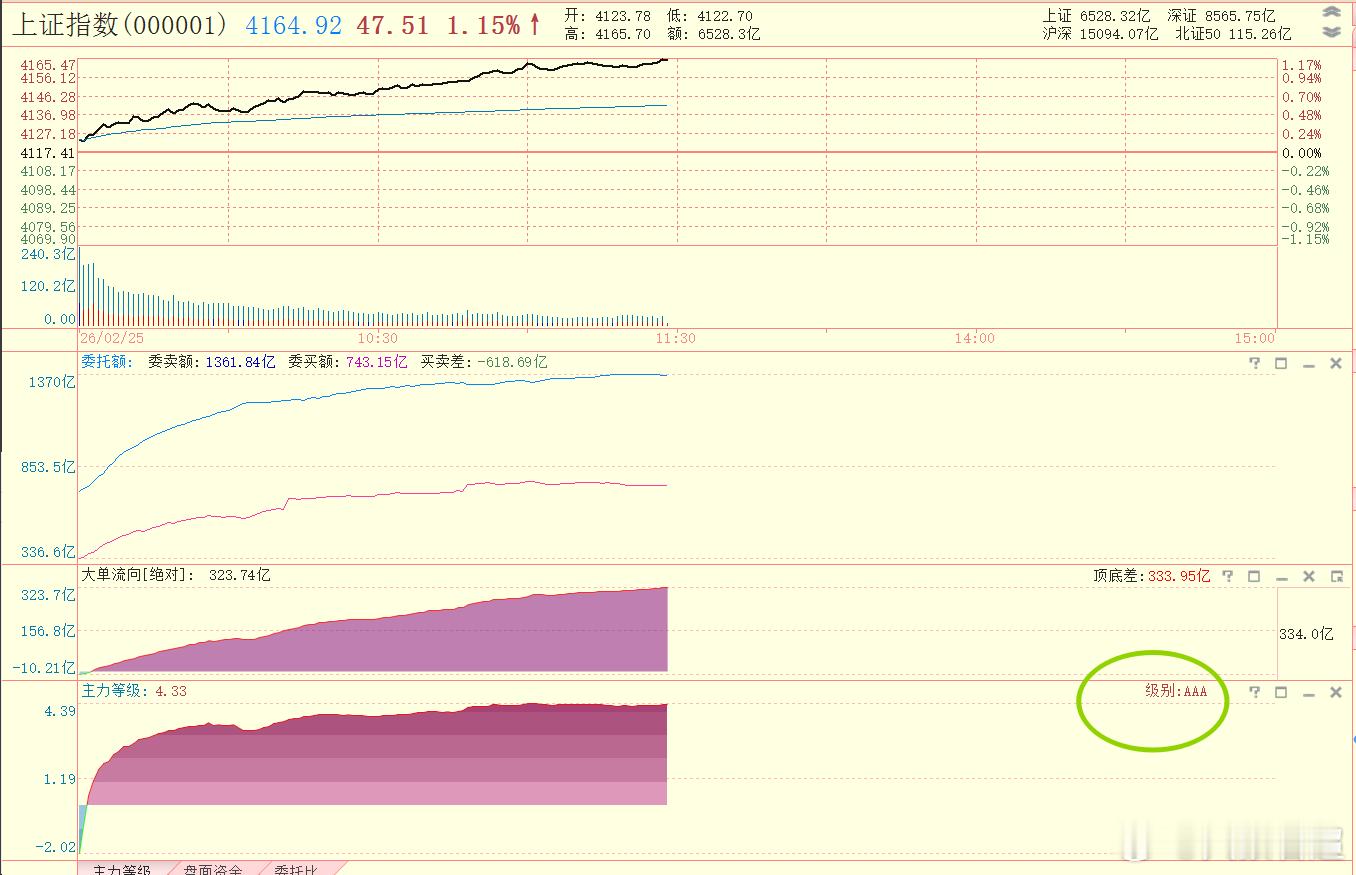Pop out the 大单流向 panel window

[x=1336, y=576]
